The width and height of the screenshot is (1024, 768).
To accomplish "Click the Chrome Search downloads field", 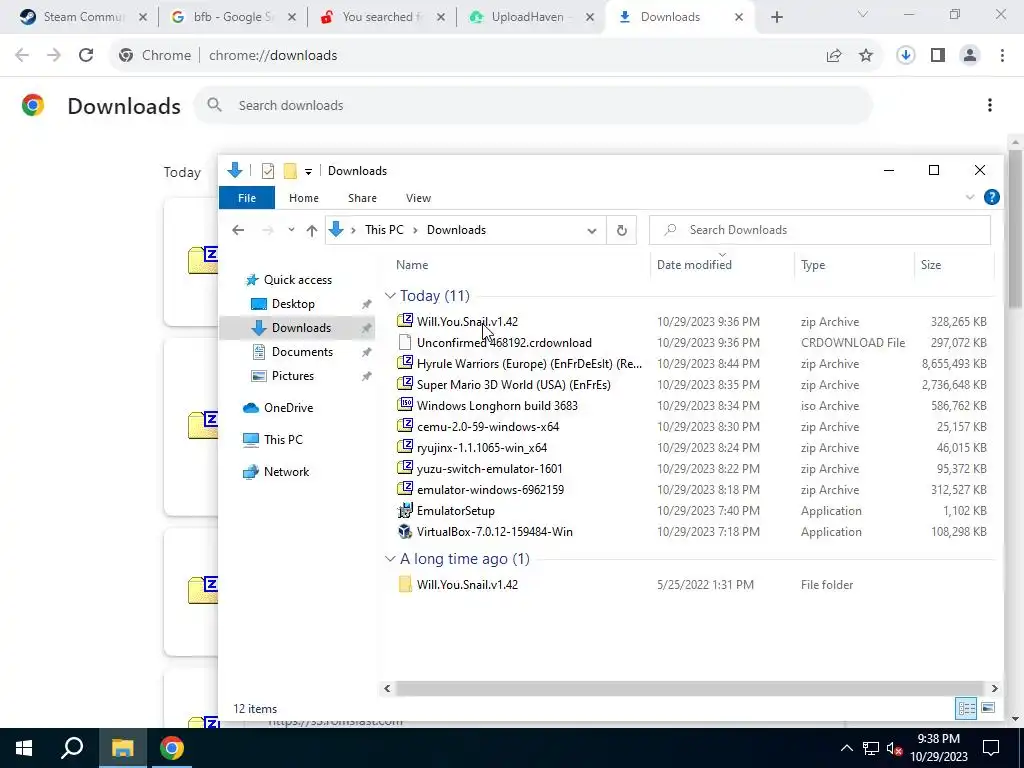I will [533, 105].
